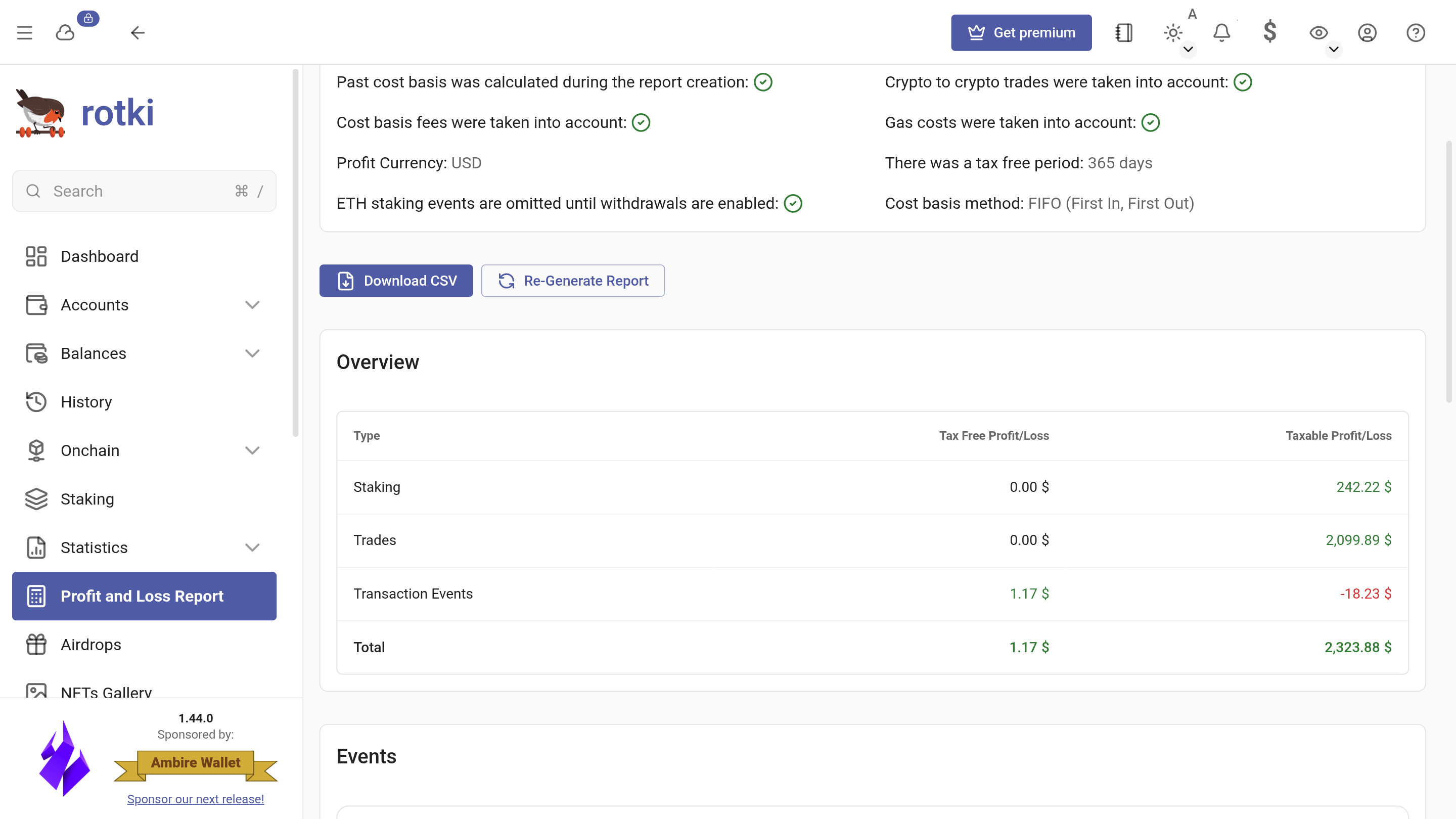The height and width of the screenshot is (819, 1456).
Task: Click the Ambire Wallet sponsor banner
Action: (196, 765)
